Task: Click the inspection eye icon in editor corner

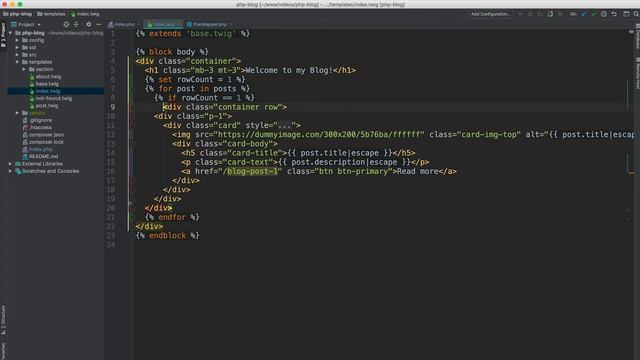Action: (631, 32)
